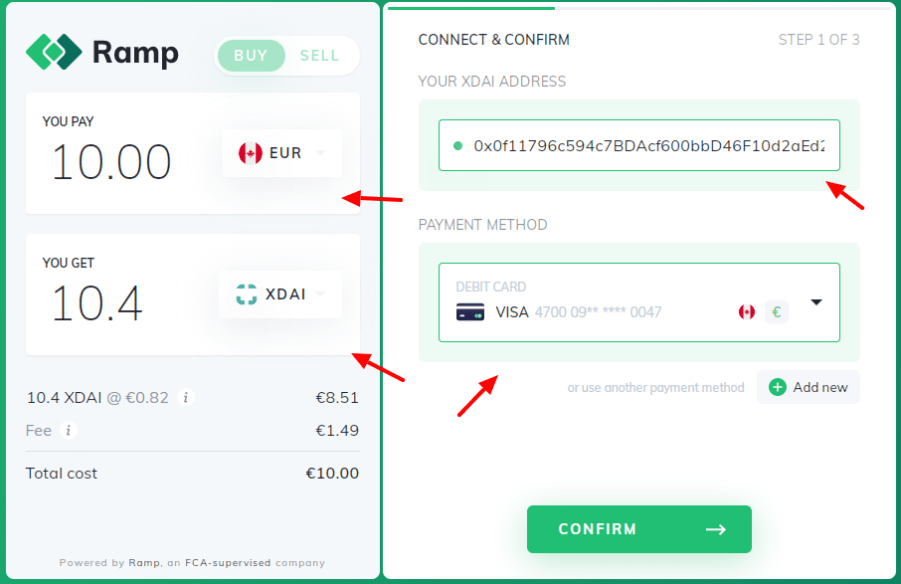Open the exchange rate info icon
Image resolution: width=901 pixels, height=584 pixels.
coord(186,397)
